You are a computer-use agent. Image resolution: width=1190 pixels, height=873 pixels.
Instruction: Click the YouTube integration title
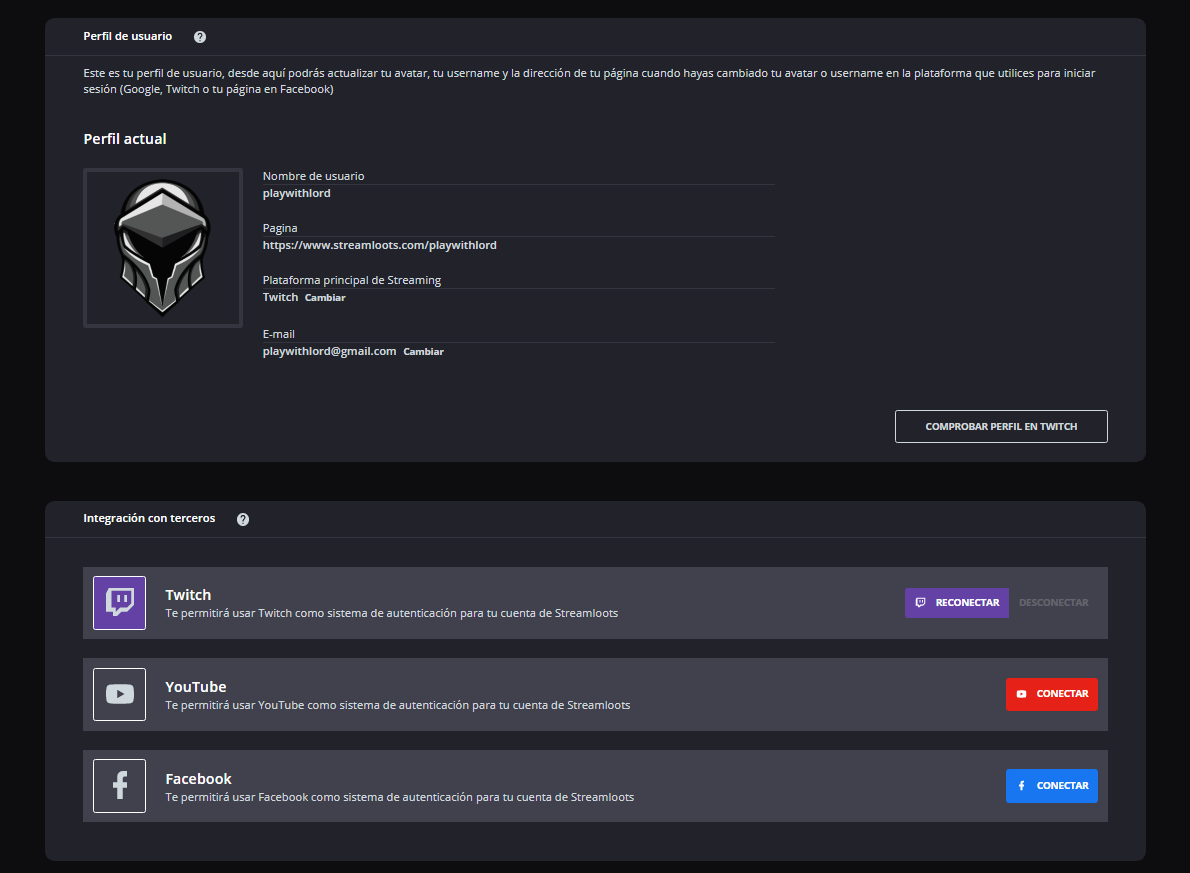pos(196,687)
